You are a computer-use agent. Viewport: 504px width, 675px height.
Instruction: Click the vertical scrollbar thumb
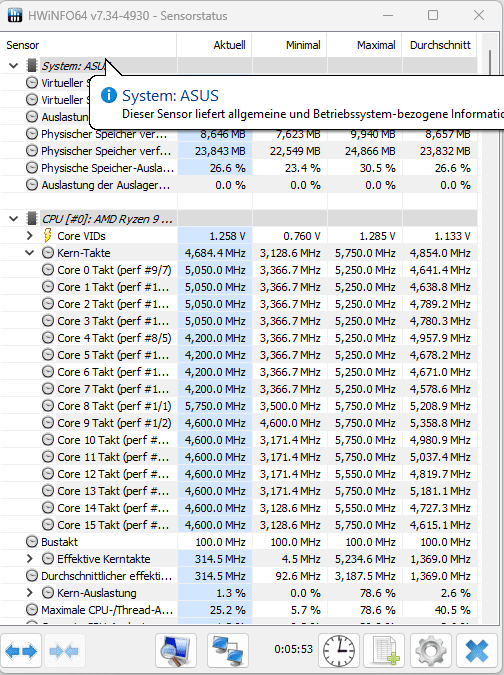490,62
